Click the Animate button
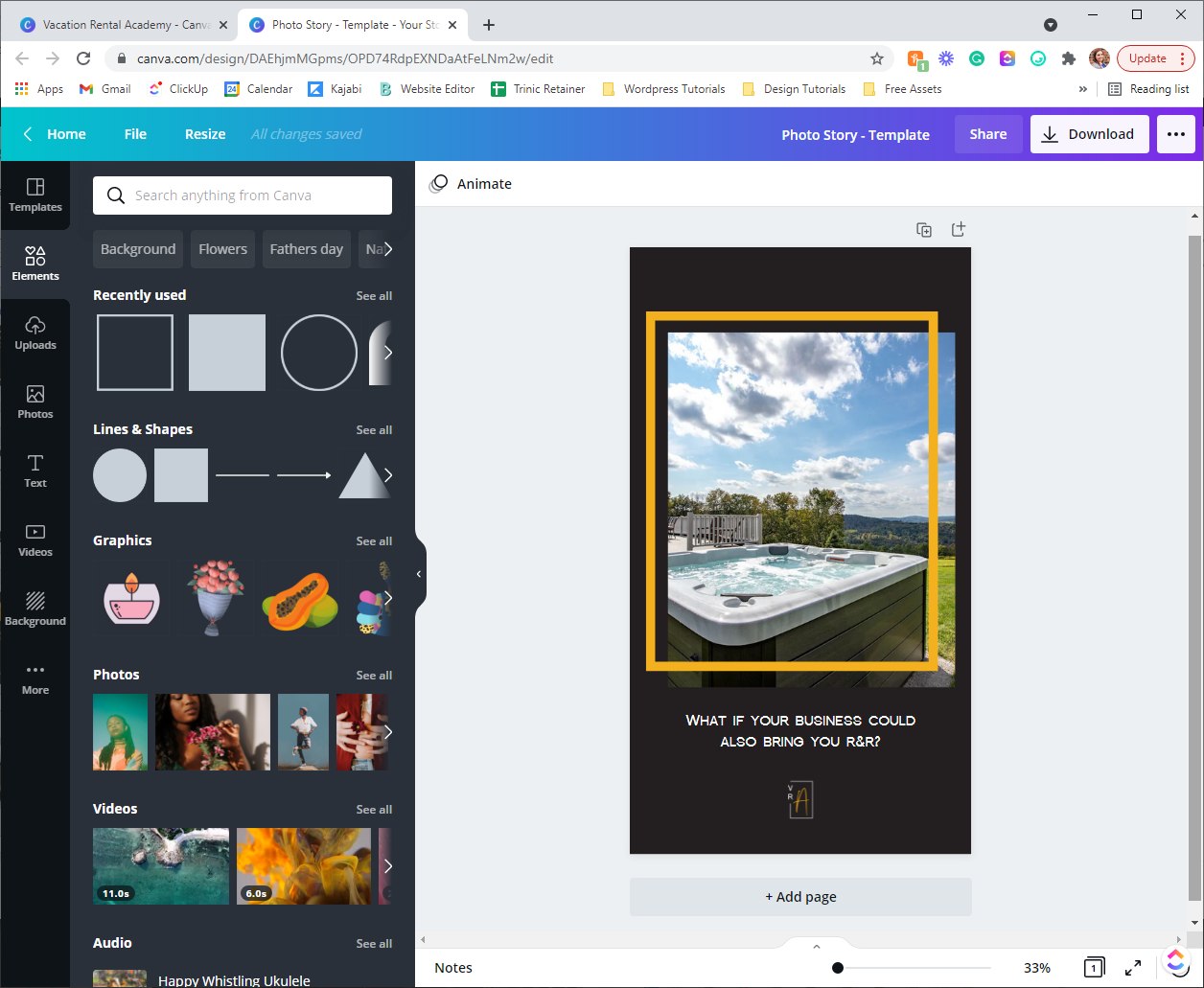The image size is (1204, 988). coord(471,184)
